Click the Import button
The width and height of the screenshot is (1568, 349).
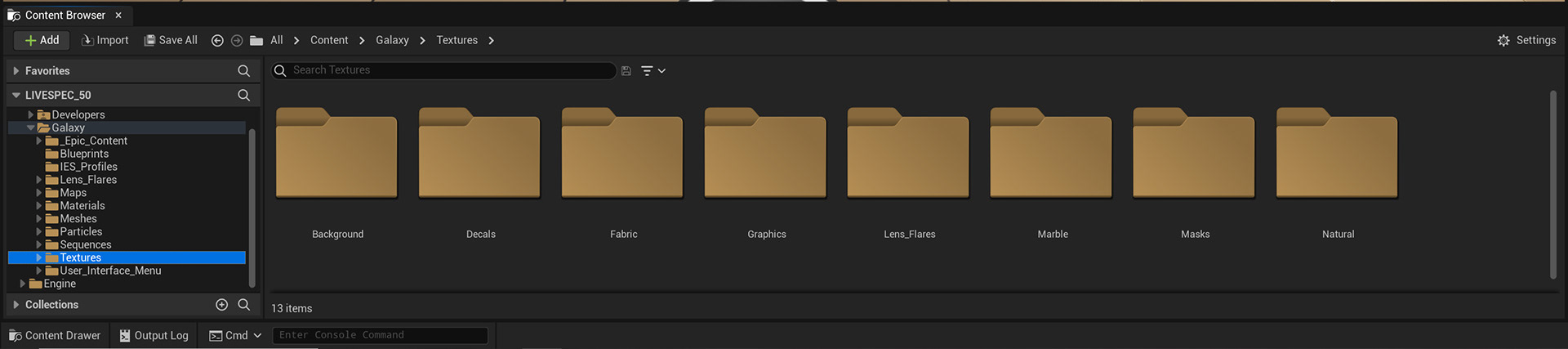[105, 40]
